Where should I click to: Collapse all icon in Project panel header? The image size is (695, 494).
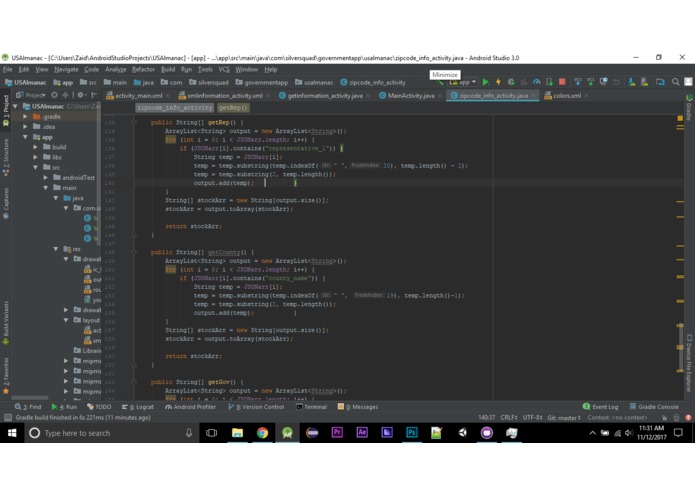[x=65, y=95]
